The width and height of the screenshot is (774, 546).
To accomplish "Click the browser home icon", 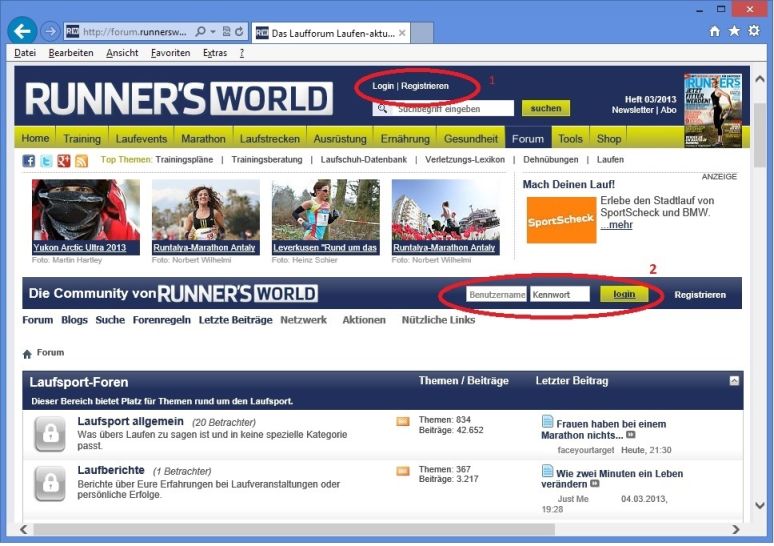I will pyautogui.click(x=714, y=31).
